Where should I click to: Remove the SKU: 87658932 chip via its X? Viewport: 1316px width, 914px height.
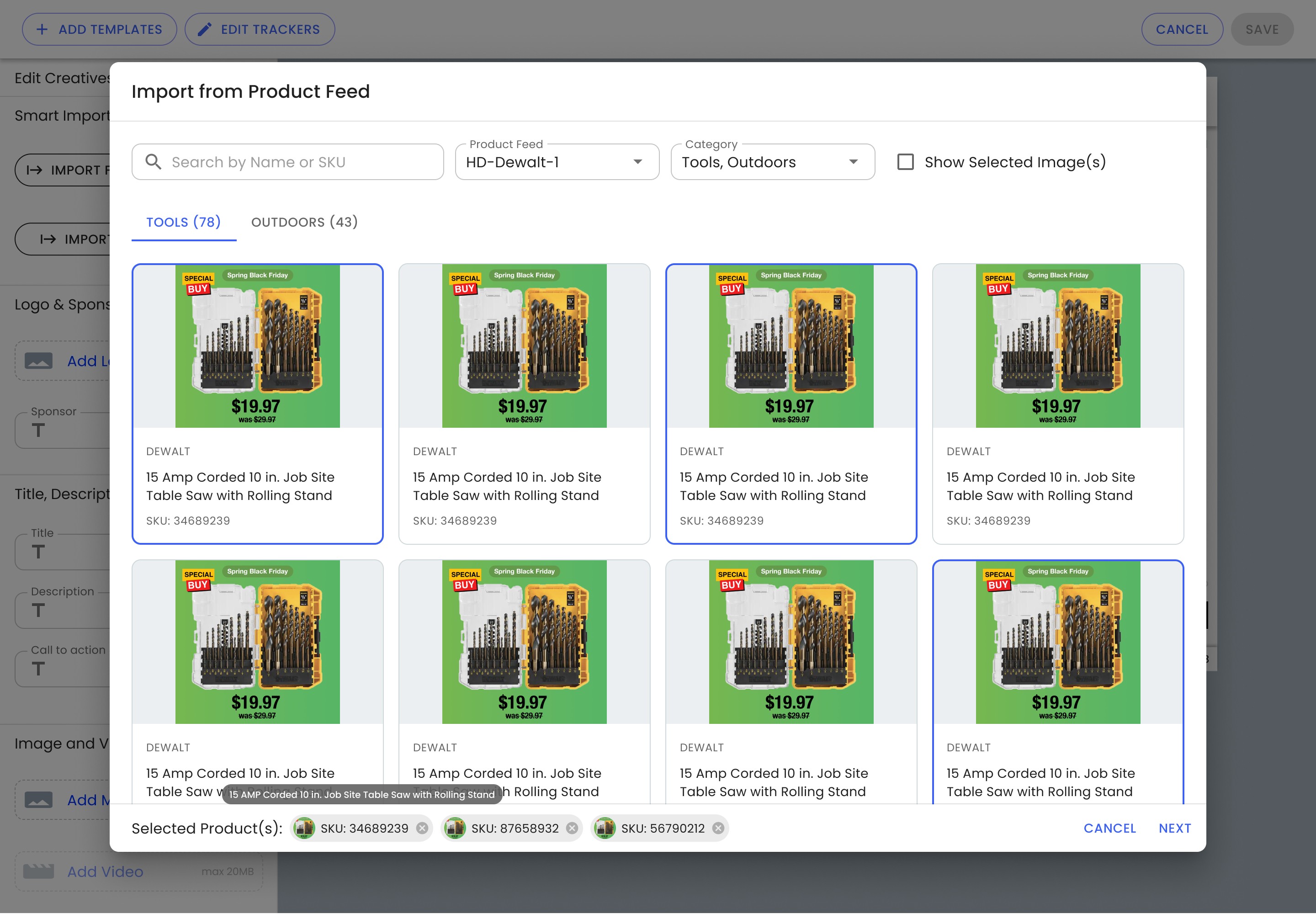pyautogui.click(x=572, y=828)
